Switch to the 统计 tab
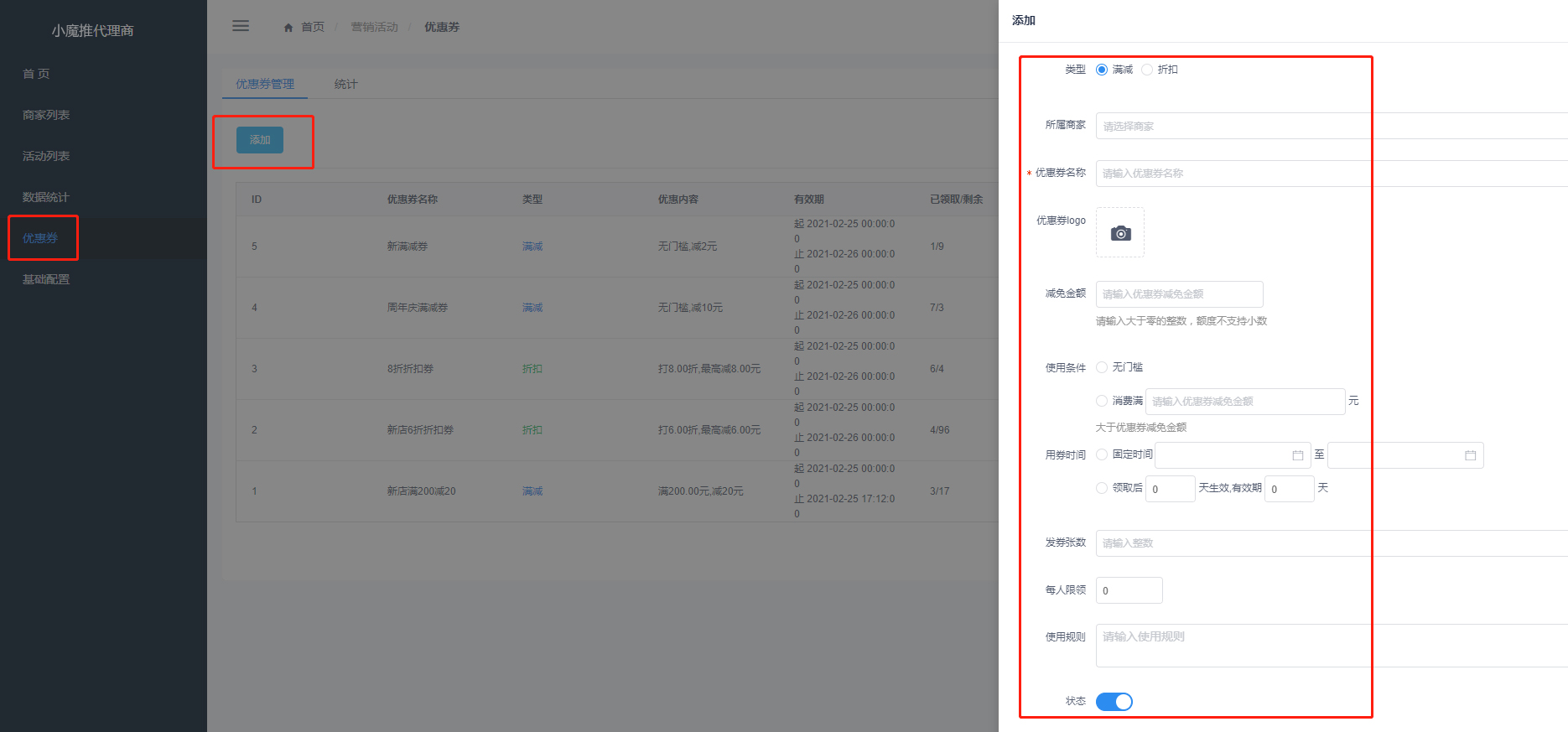Screen dimensions: 1568x732 tap(345, 84)
